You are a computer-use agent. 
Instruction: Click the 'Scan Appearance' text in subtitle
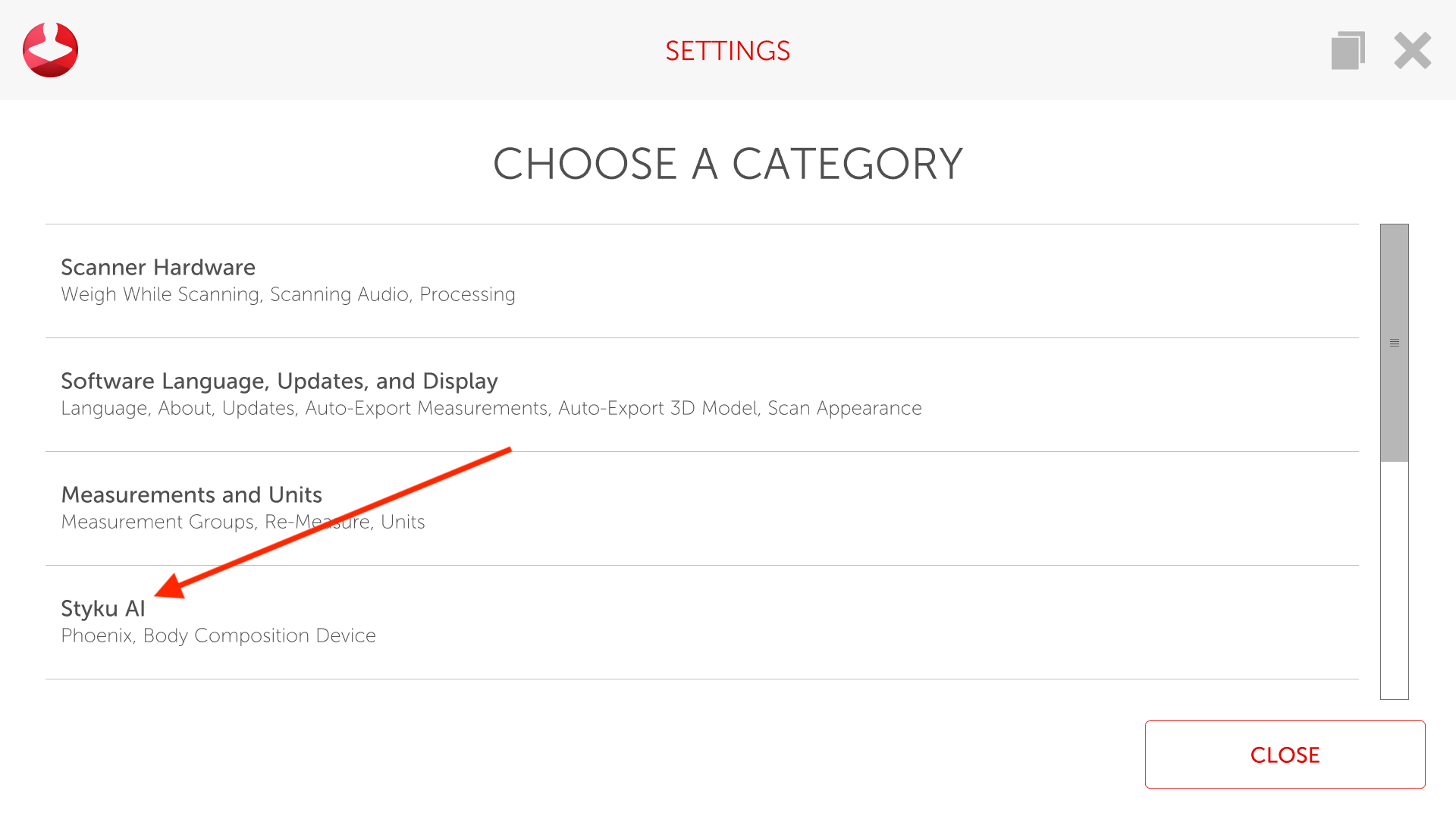tap(844, 409)
